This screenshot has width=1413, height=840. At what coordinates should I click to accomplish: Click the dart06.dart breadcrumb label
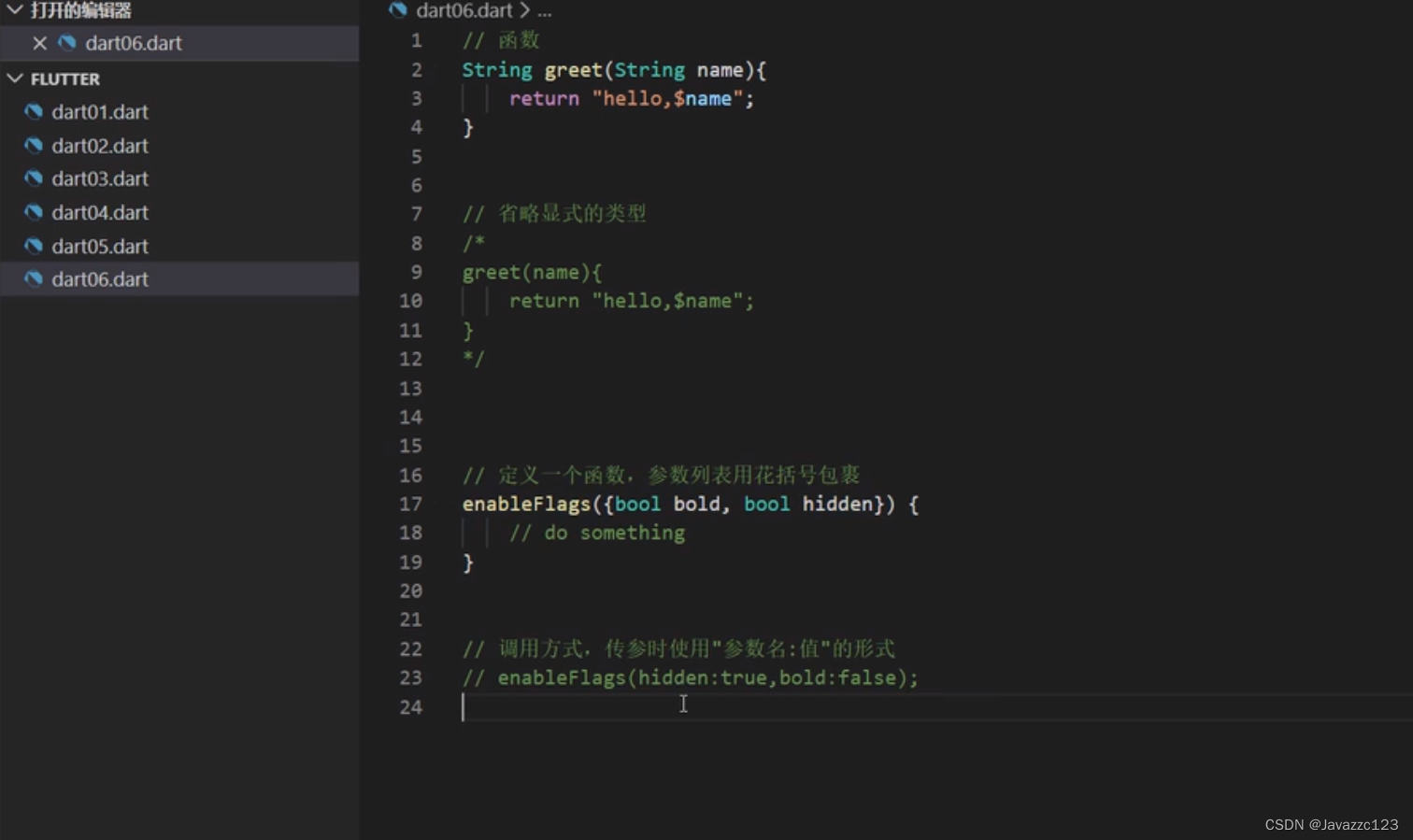pyautogui.click(x=464, y=10)
